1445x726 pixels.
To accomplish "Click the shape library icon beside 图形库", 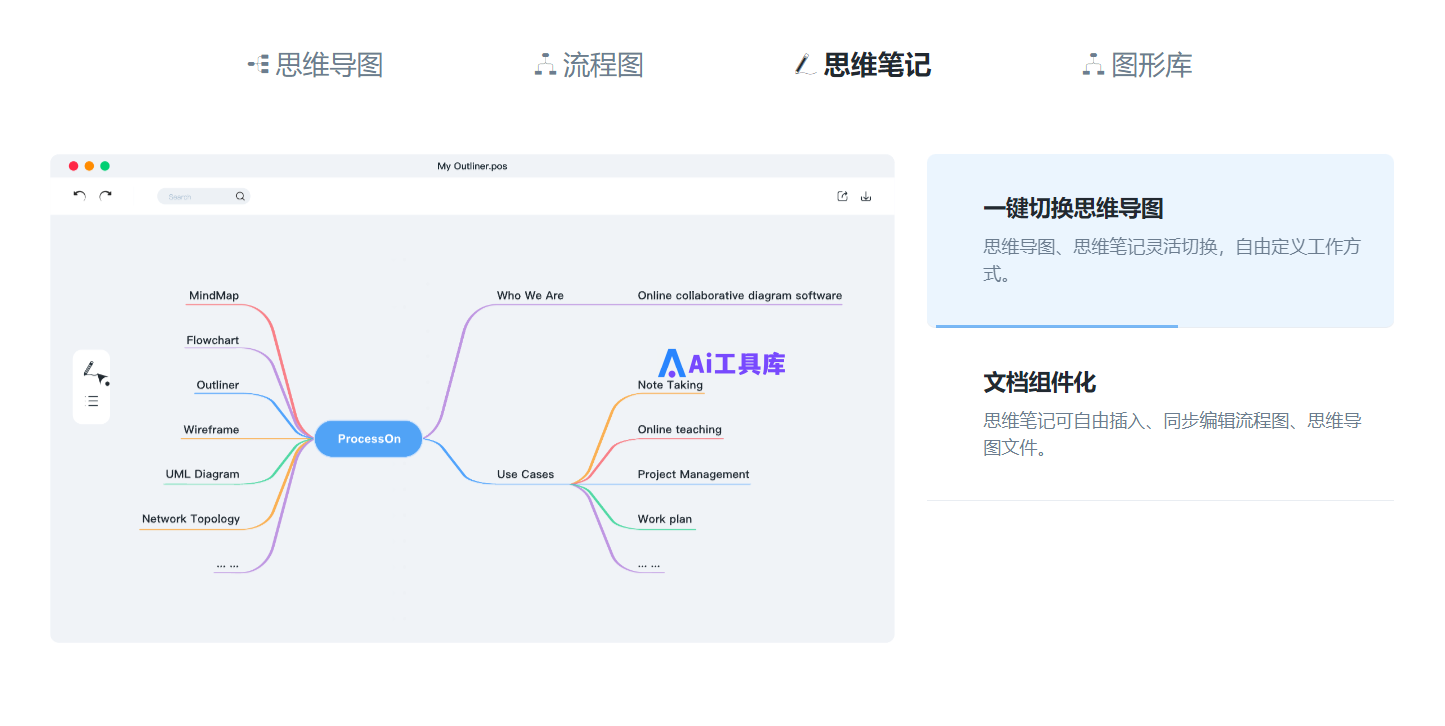I will (x=1093, y=65).
